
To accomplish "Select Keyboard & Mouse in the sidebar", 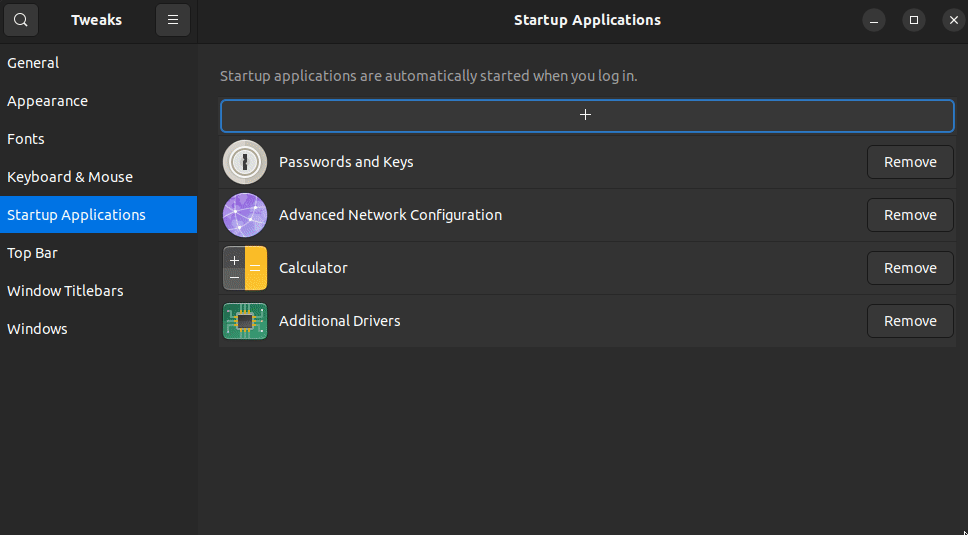I will [99, 177].
